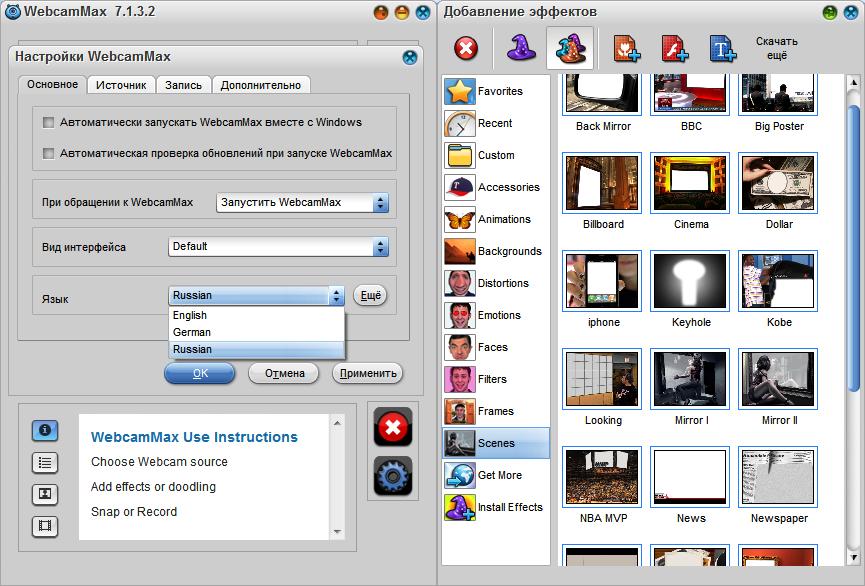Click the add text effect icon
The image size is (865, 586).
pos(722,49)
